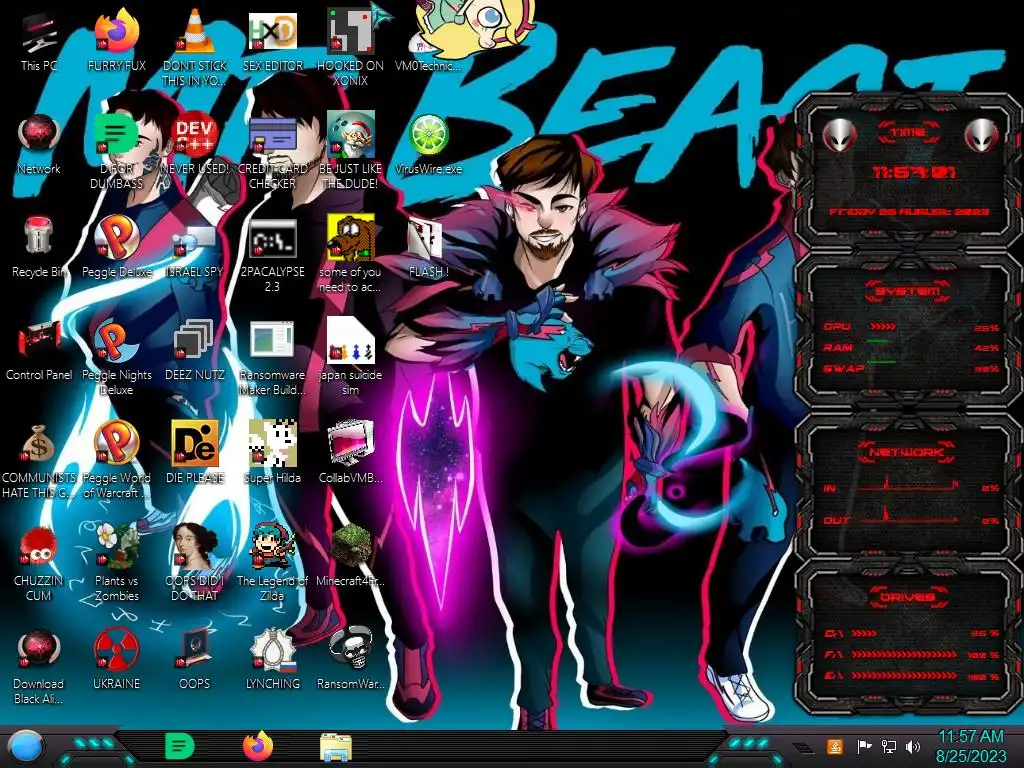Screen dimensions: 1024x768
Task: Click the orange Java tray icon
Action: point(835,746)
